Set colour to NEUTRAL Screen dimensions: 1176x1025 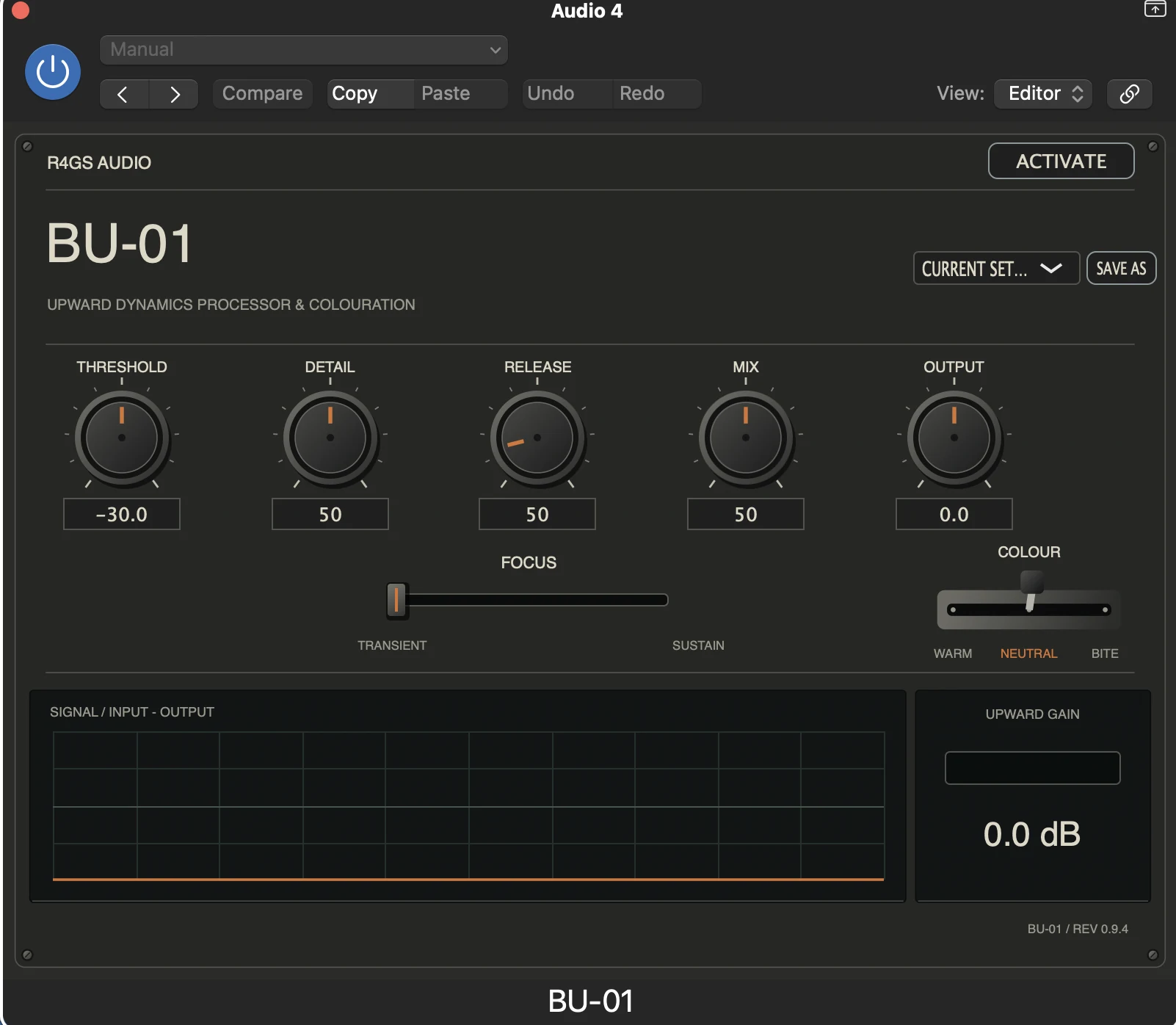(x=1028, y=653)
